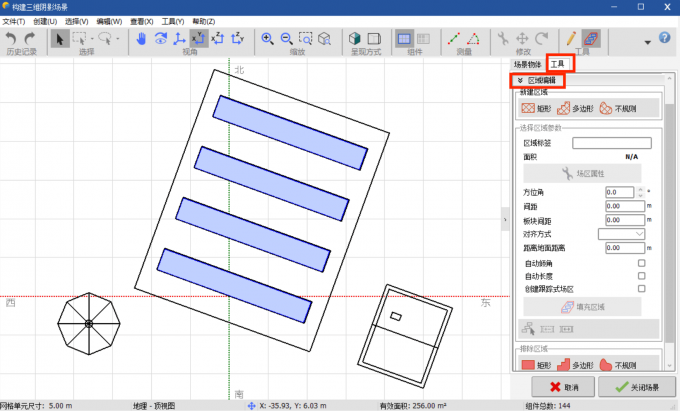Click the orbit view eye icon

point(160,39)
